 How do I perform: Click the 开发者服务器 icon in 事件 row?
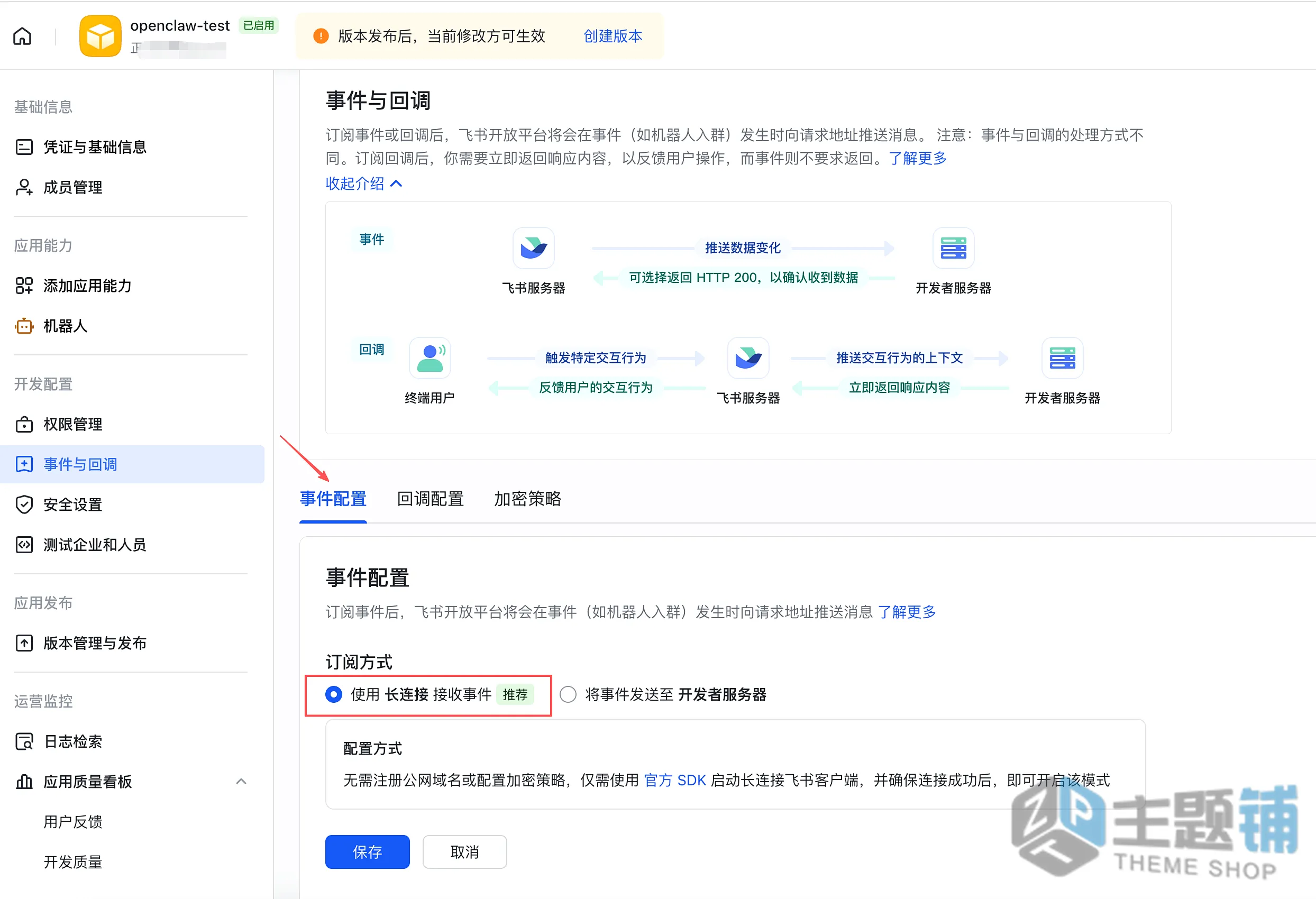954,248
